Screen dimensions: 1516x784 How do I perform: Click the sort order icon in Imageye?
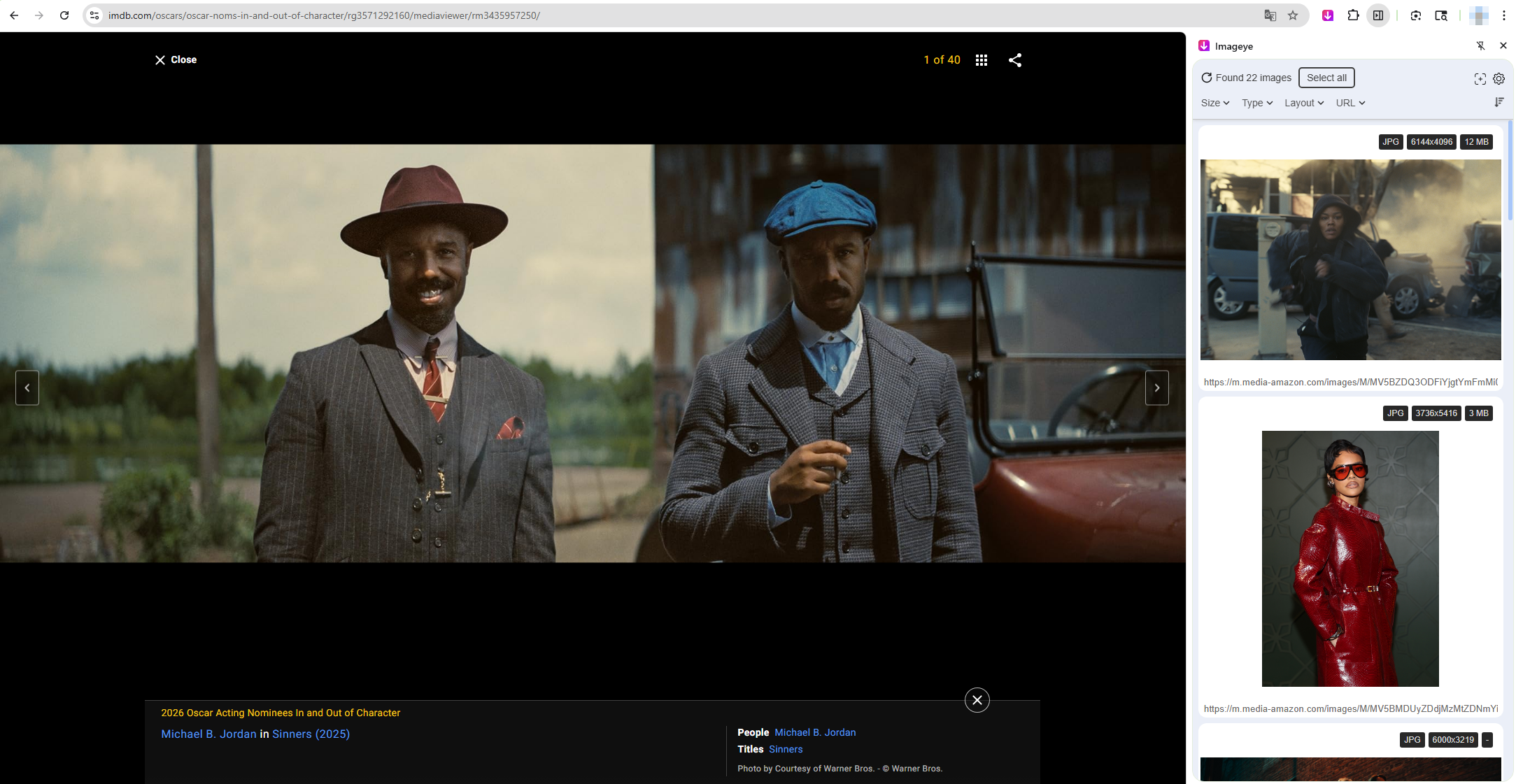click(x=1499, y=102)
